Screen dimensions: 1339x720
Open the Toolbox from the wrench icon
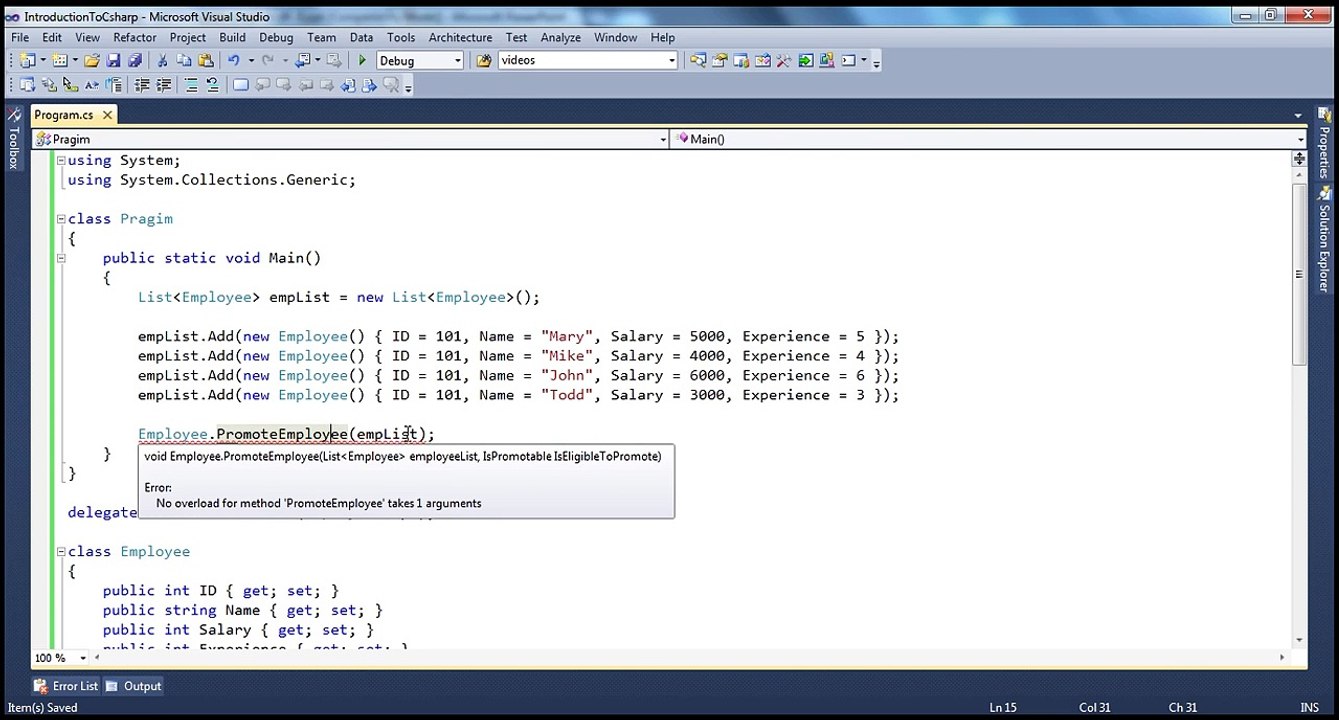(x=784, y=60)
